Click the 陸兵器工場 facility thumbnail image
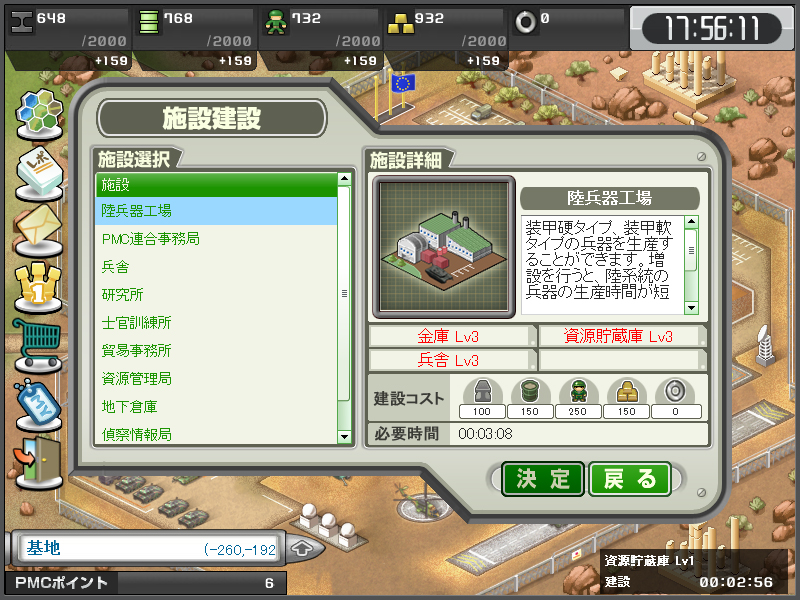The image size is (800, 600). (444, 247)
